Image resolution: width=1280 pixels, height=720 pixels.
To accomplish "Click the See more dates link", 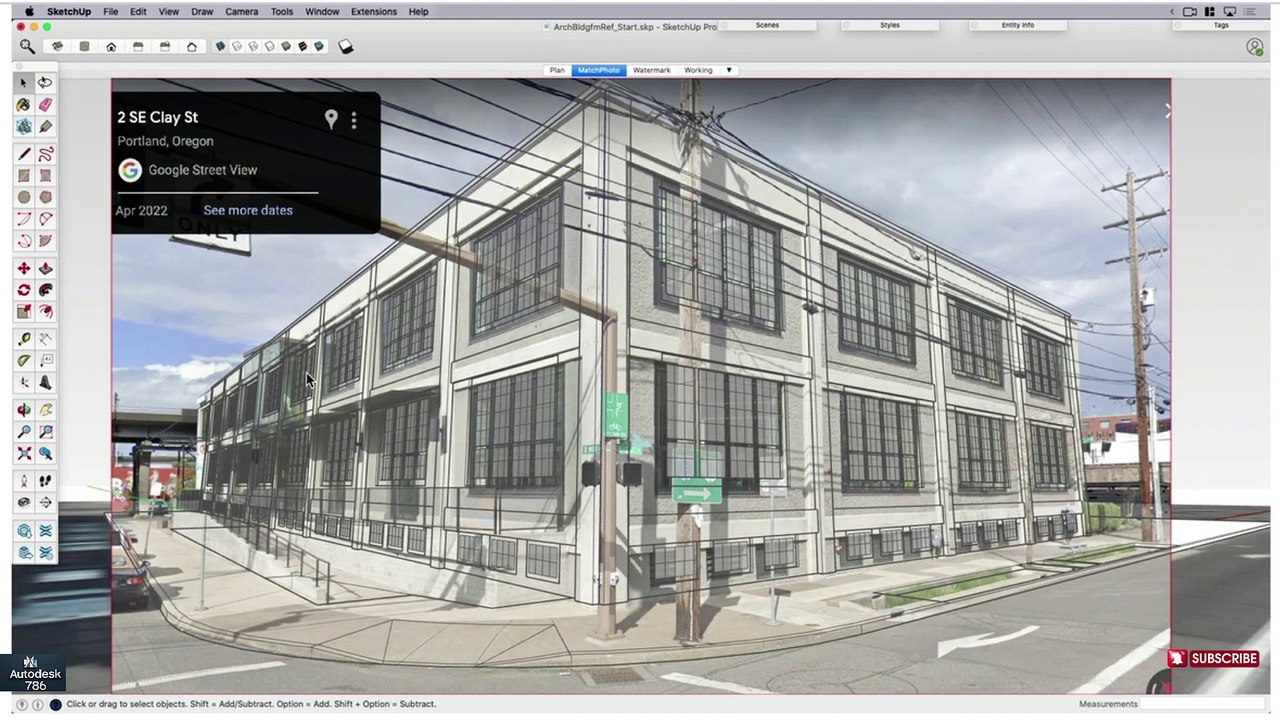I will click(x=248, y=210).
